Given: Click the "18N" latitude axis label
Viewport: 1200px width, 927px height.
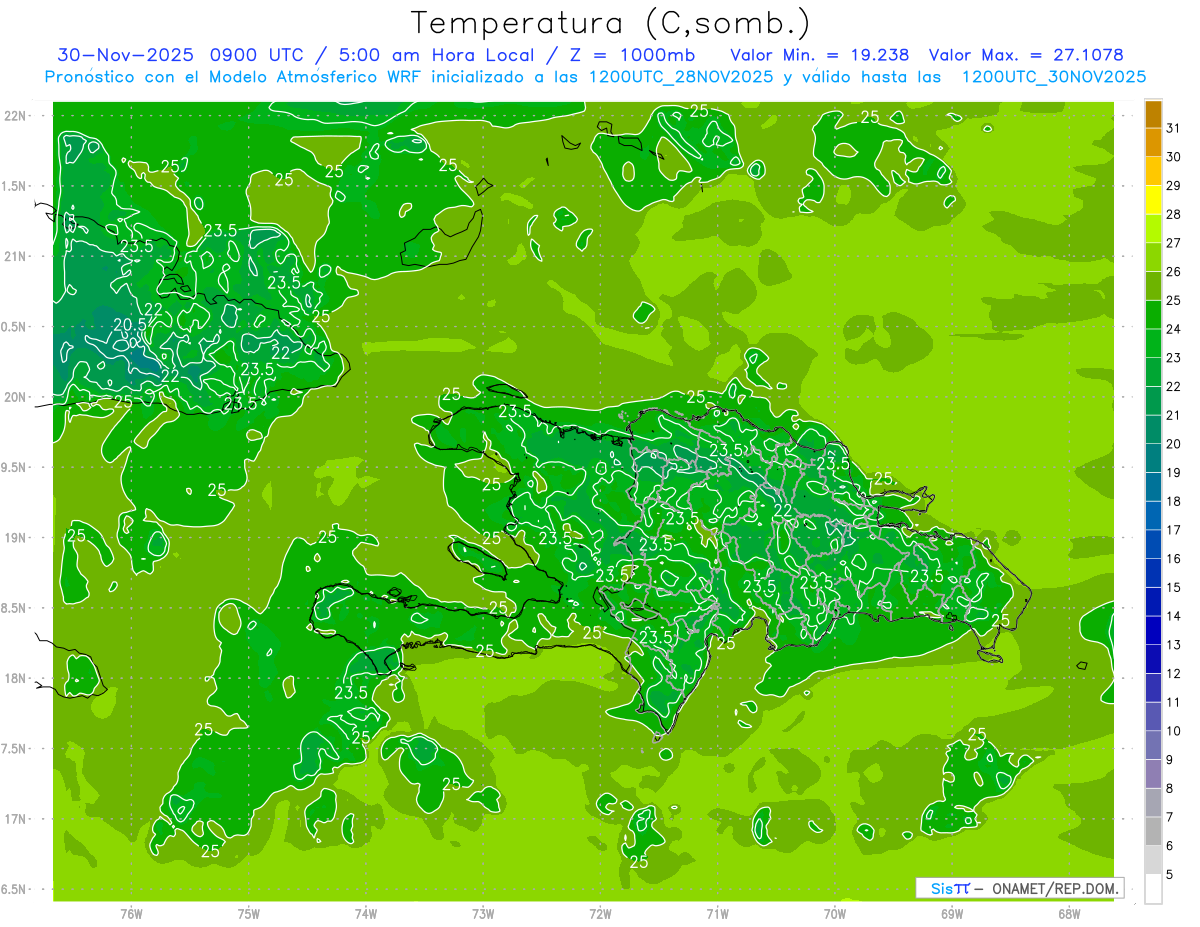Looking at the screenshot, I should pos(17,678).
